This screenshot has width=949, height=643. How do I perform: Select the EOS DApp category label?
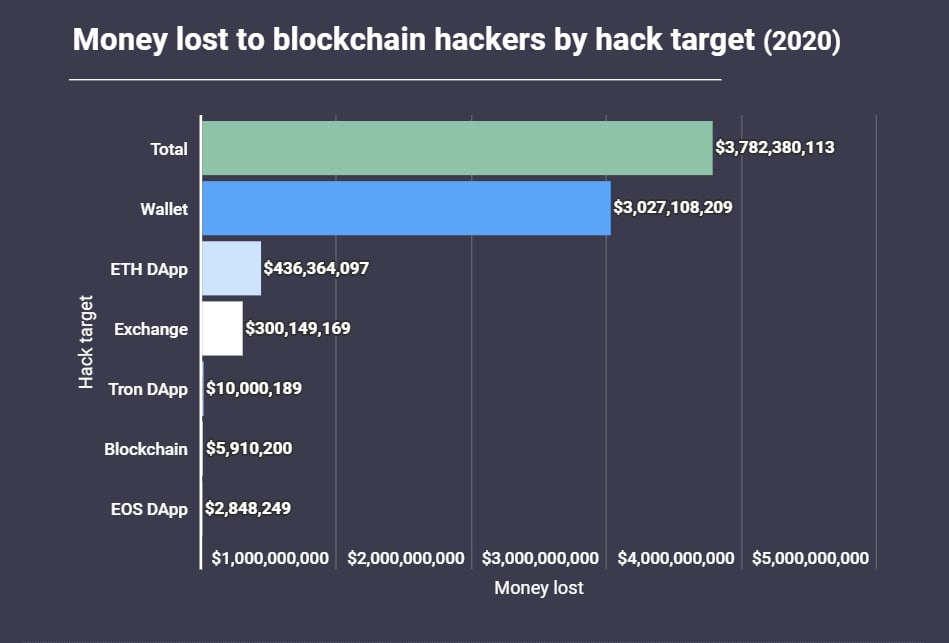[x=149, y=509]
